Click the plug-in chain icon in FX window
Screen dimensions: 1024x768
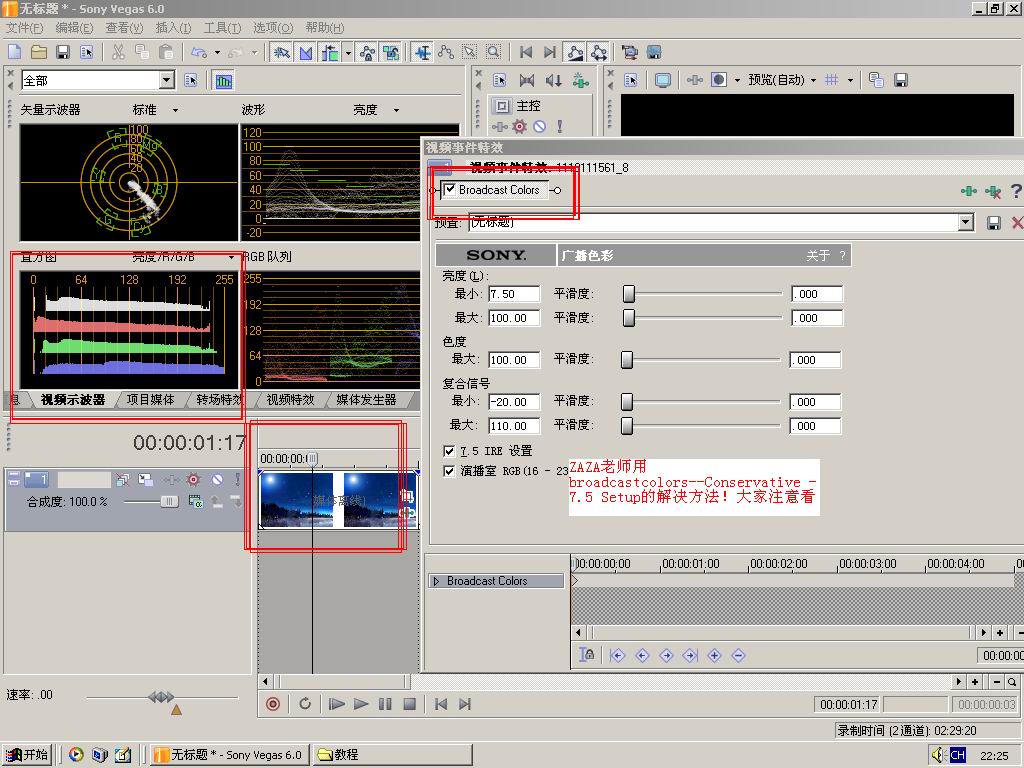point(968,191)
